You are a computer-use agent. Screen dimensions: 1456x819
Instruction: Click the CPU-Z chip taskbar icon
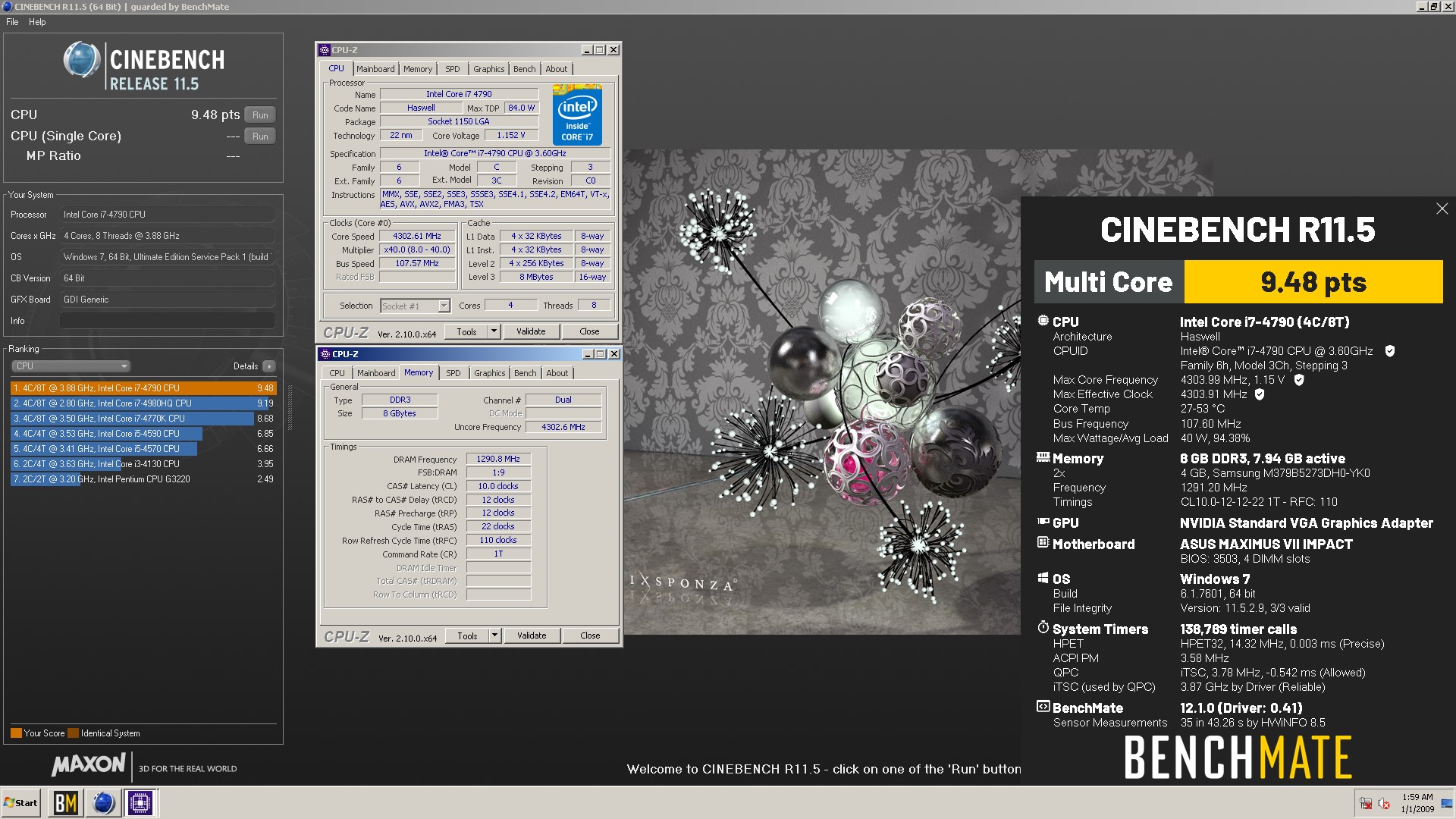[x=140, y=802]
